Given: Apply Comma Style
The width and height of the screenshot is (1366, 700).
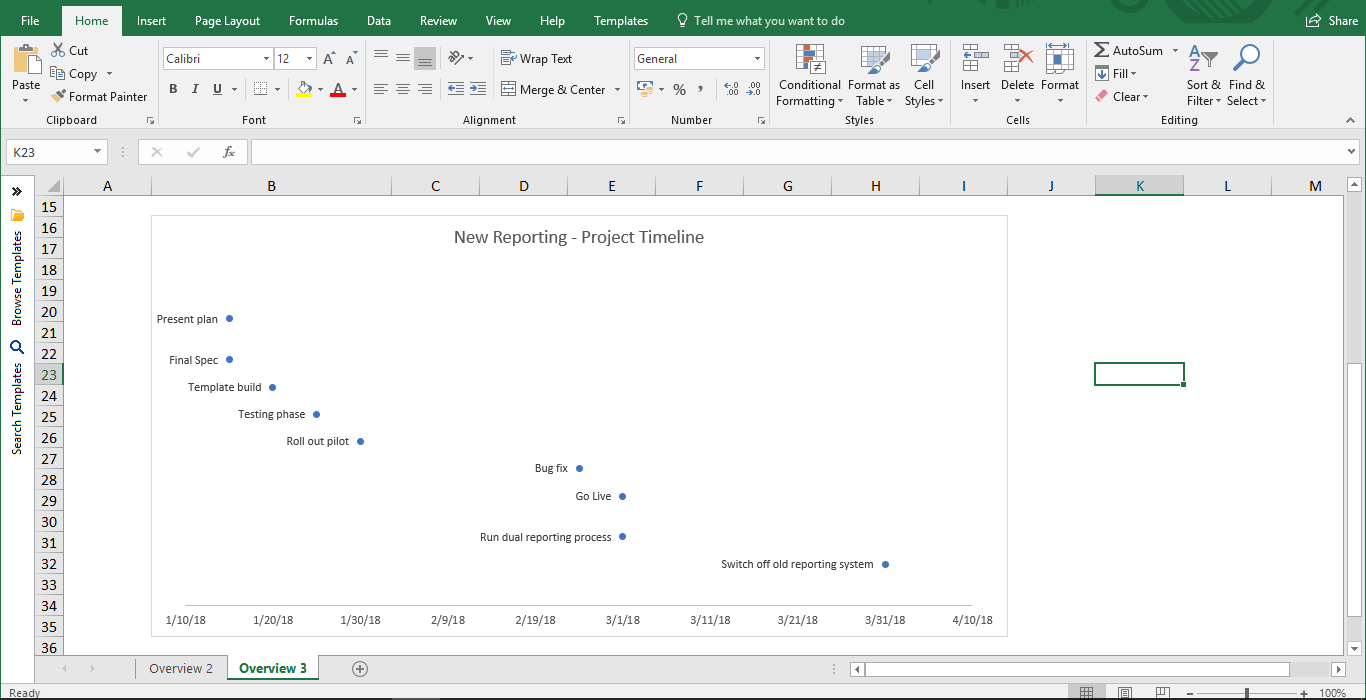Looking at the screenshot, I should click(701, 89).
